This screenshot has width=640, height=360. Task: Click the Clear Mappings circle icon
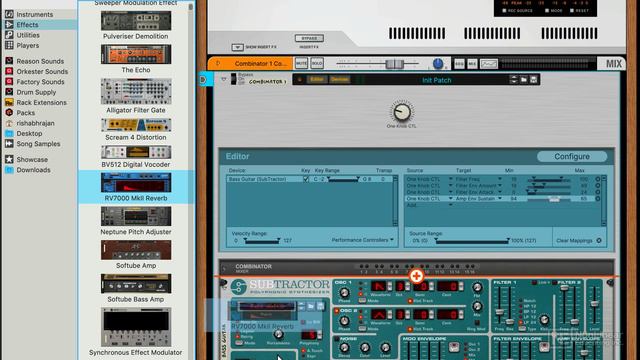point(599,240)
